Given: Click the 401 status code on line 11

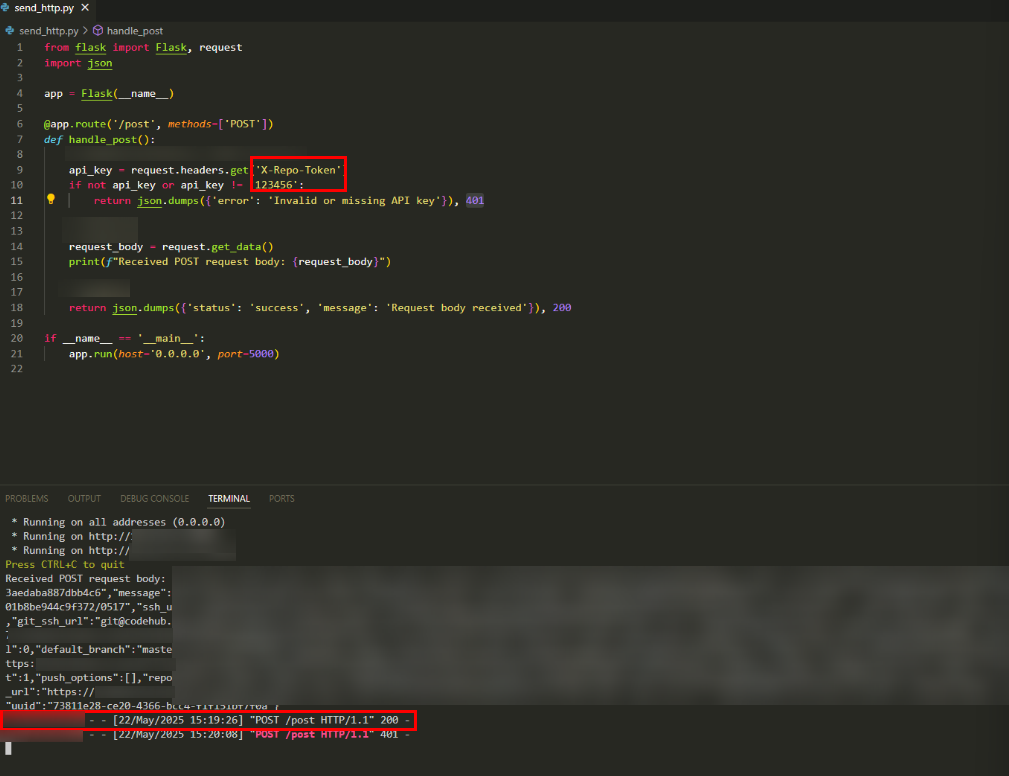Looking at the screenshot, I should [x=475, y=201].
